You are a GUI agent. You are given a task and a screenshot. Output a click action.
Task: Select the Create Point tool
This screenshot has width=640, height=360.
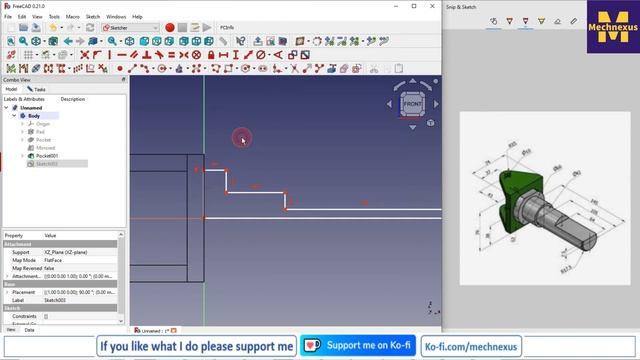[x=120, y=69]
